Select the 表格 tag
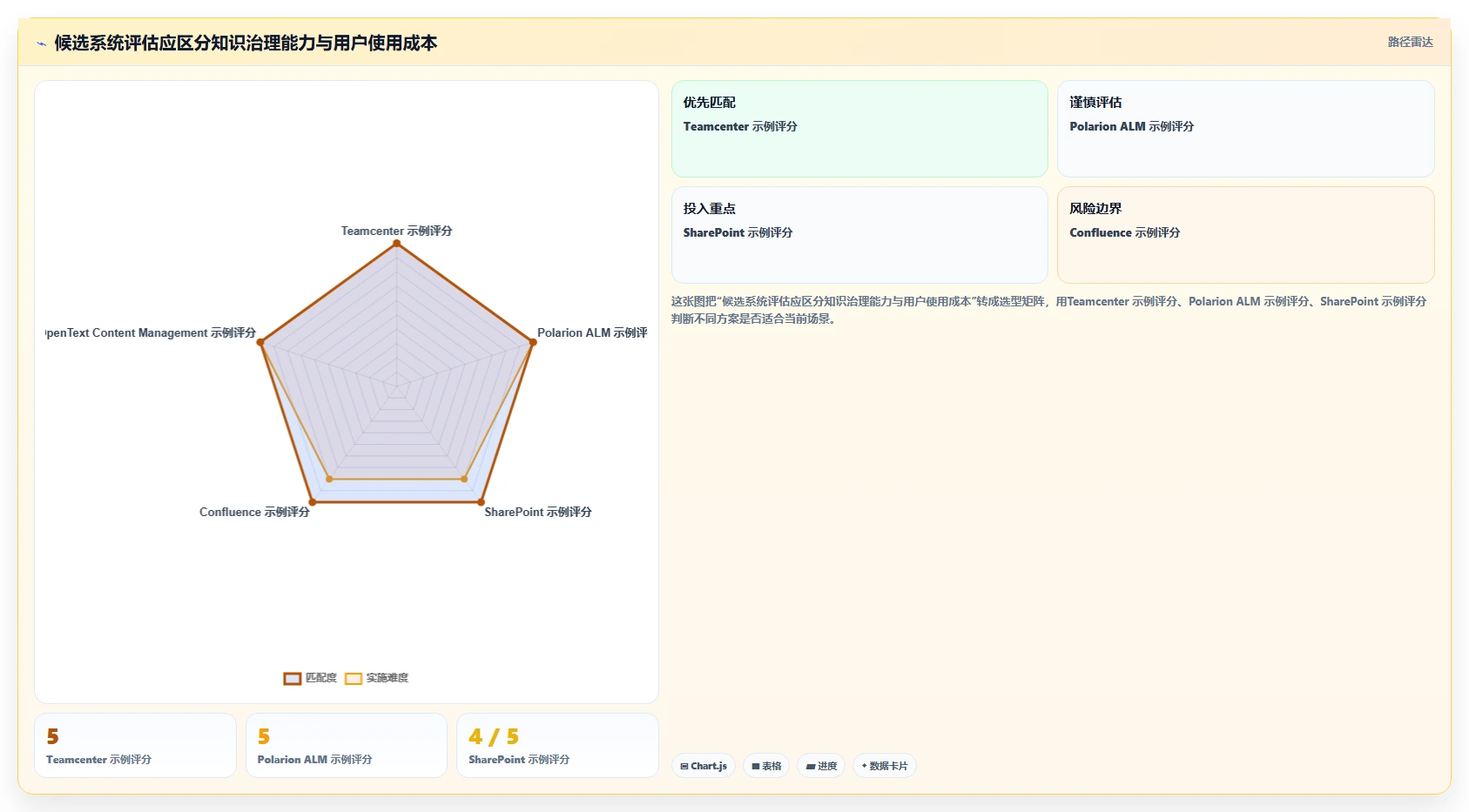 [x=766, y=766]
